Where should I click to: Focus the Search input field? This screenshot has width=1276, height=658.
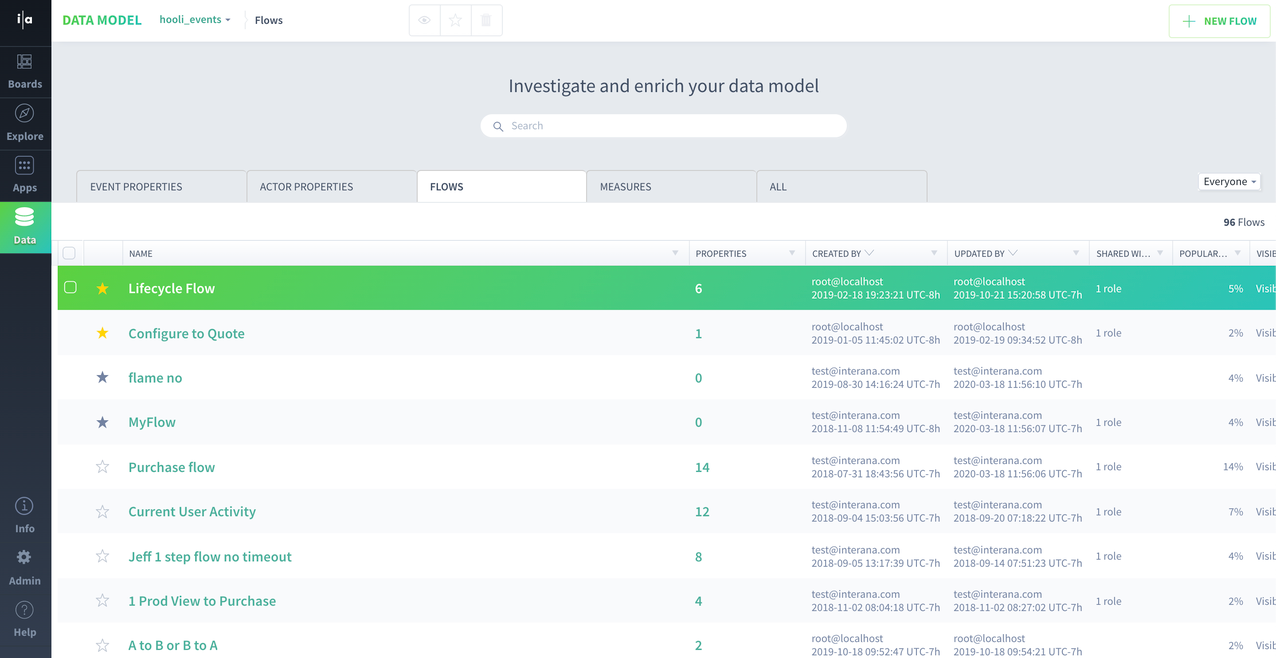tap(664, 126)
